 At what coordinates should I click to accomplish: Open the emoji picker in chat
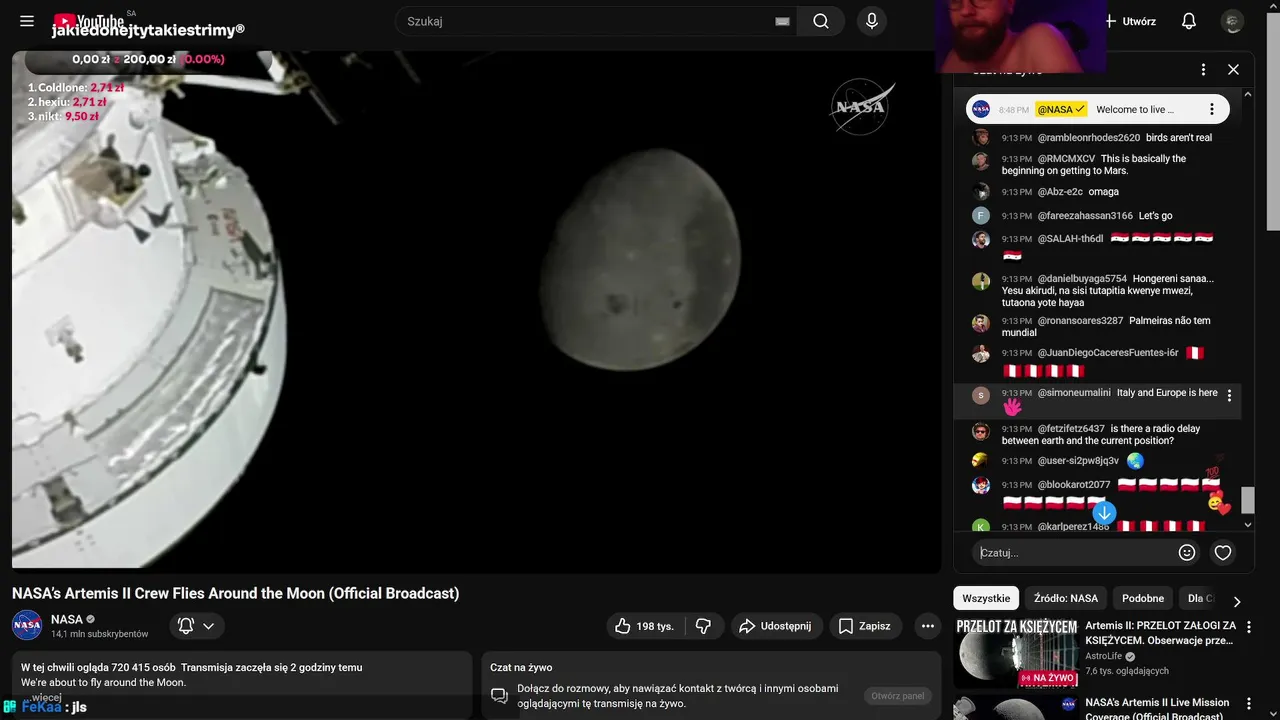(x=1187, y=552)
